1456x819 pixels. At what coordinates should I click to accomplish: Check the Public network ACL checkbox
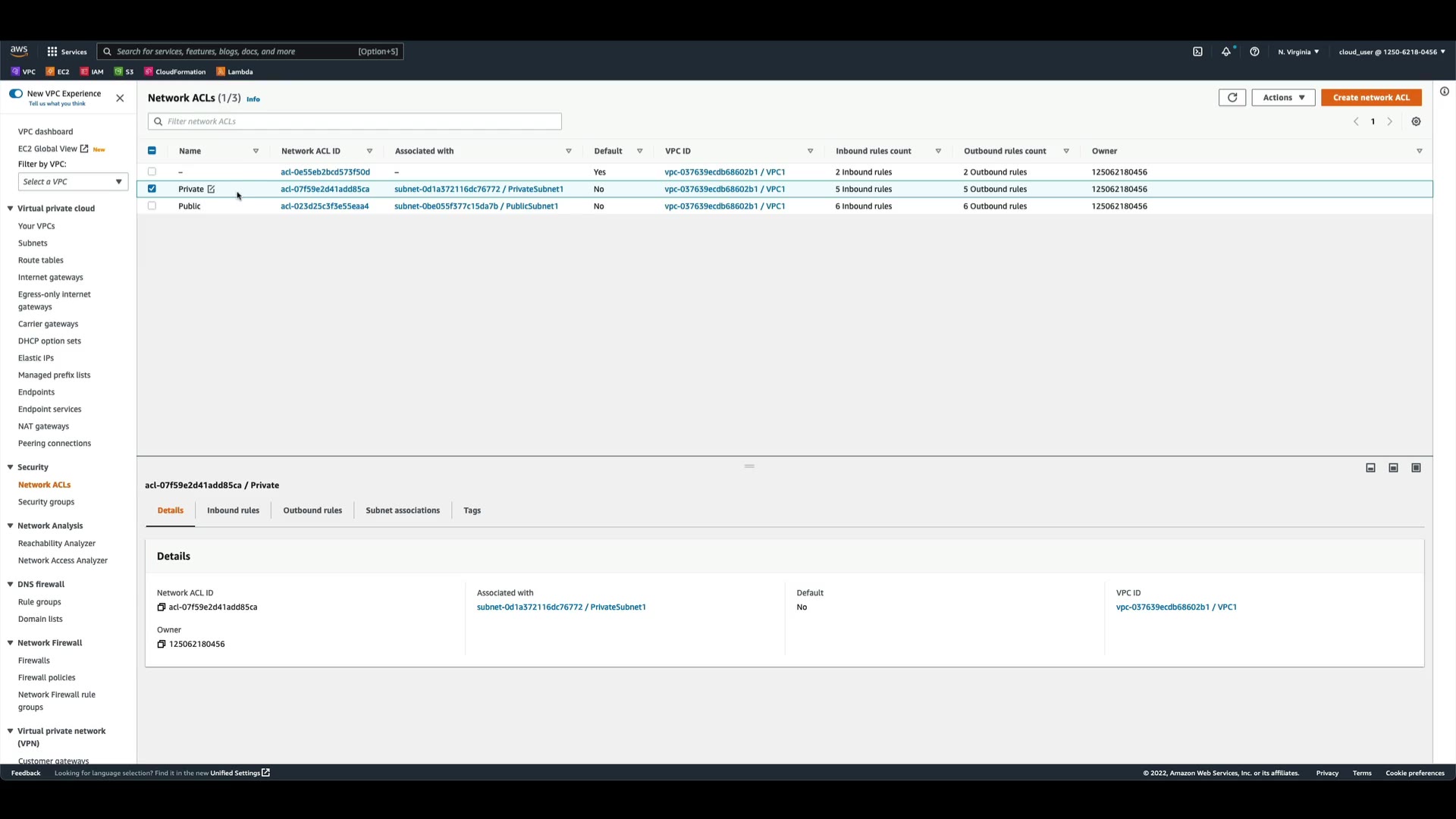coord(152,206)
